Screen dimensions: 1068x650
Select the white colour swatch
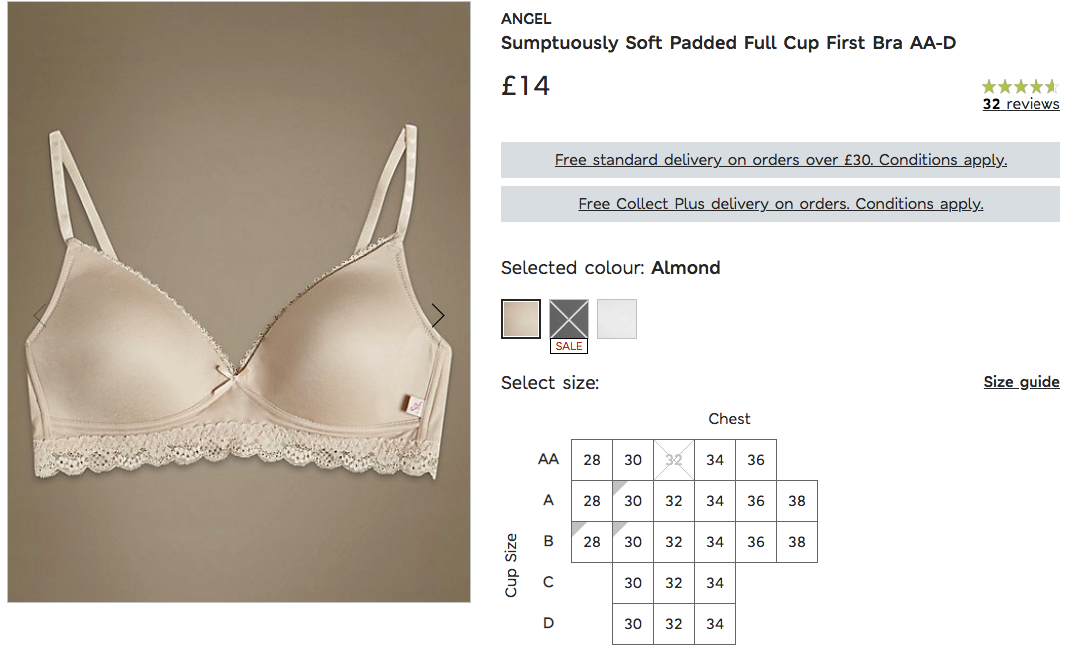pos(616,317)
